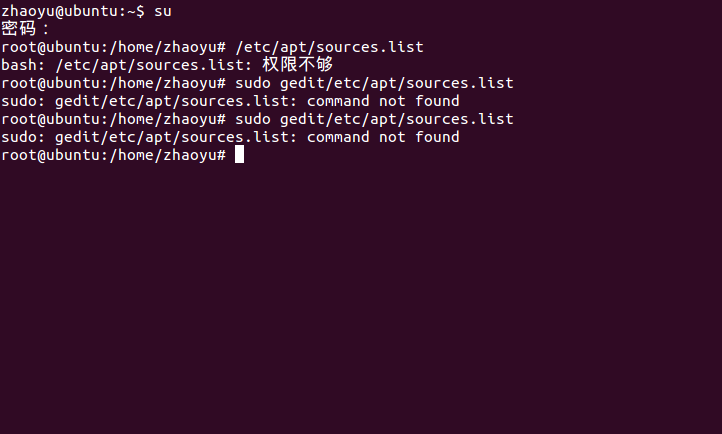The height and width of the screenshot is (434, 722).
Task: Click the first 'sudo gedit/etc/apt/sources.list' command
Action: [x=374, y=83]
